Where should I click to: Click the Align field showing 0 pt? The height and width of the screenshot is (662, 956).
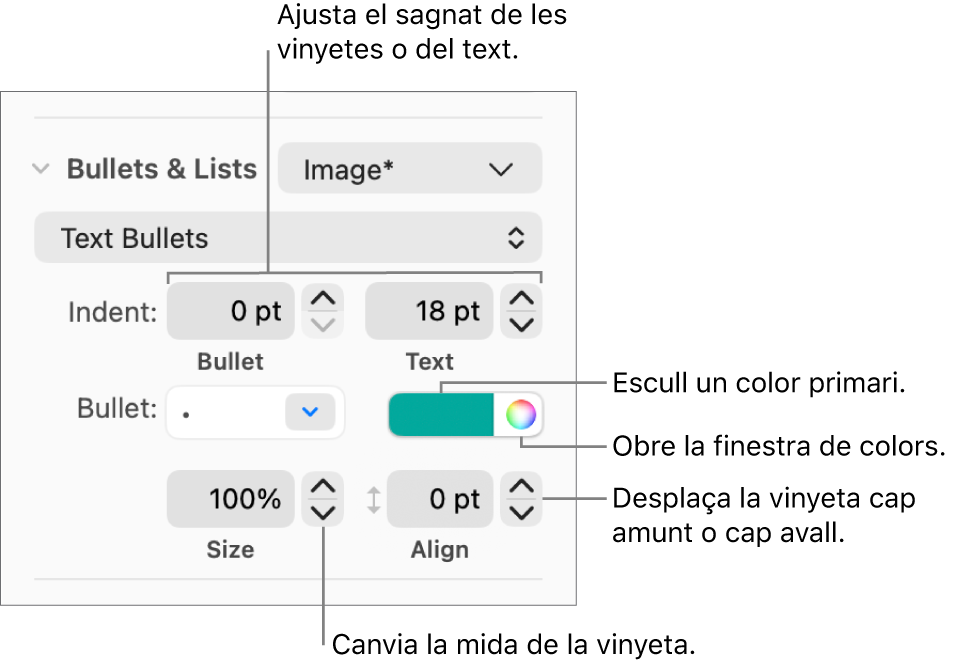pos(440,499)
